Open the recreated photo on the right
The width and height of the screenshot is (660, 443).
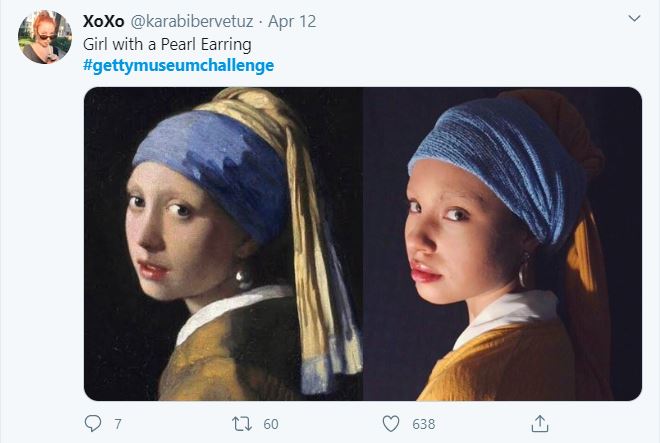pos(503,244)
